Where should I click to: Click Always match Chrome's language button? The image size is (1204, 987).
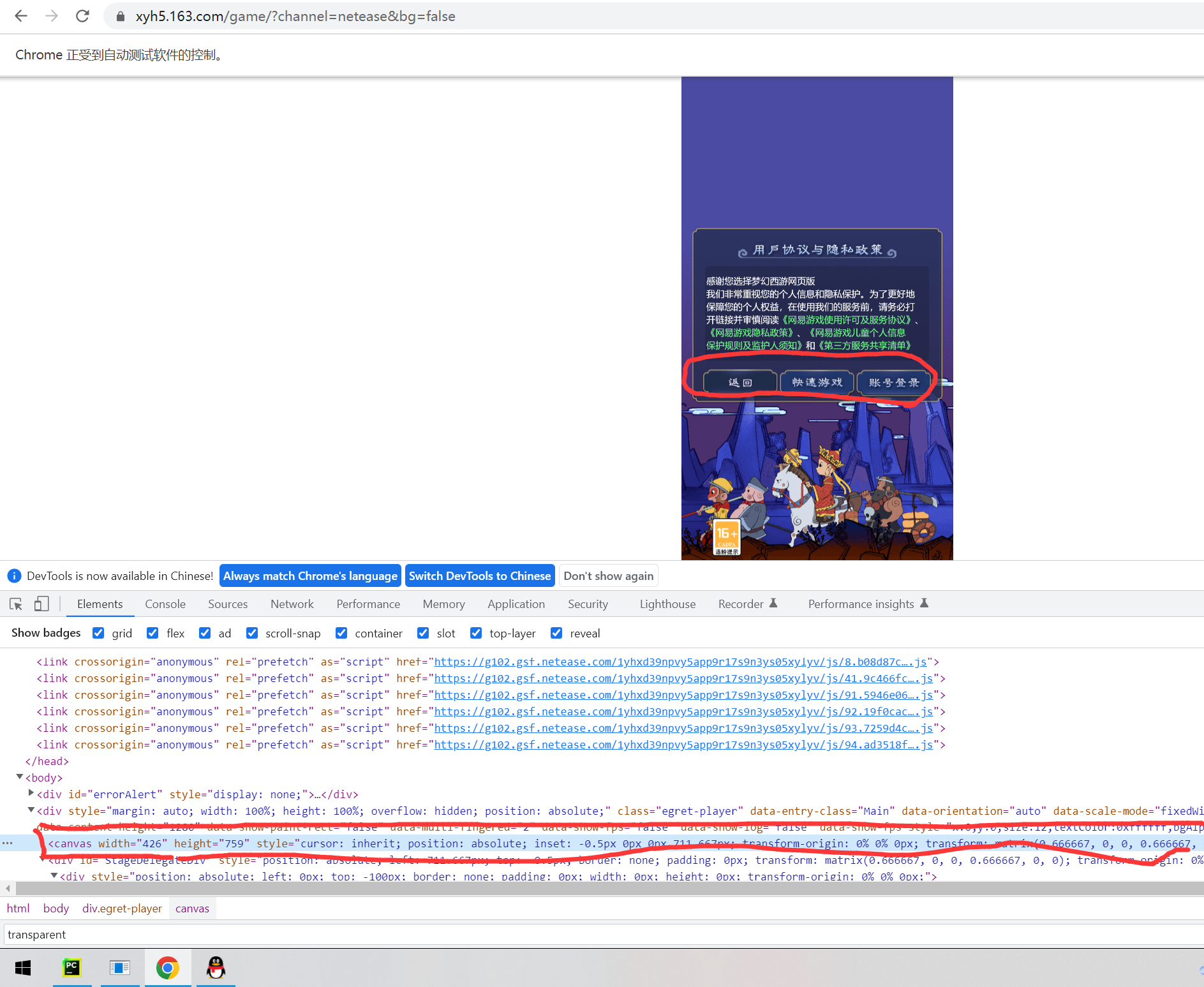[x=310, y=576]
